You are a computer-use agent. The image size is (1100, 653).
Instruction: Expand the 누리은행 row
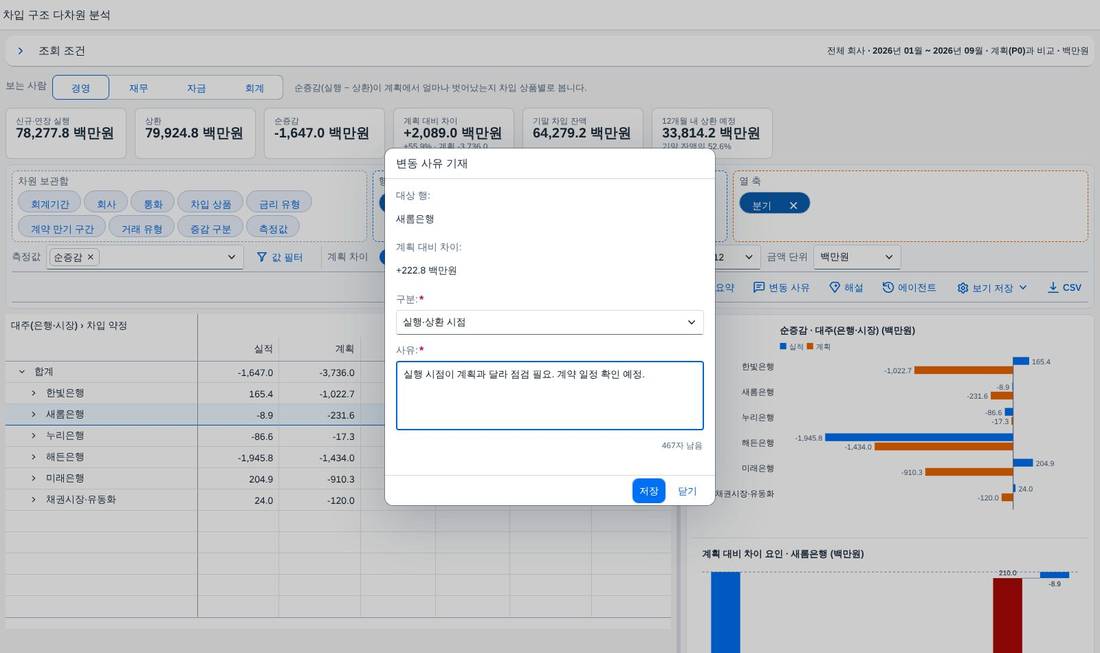pos(33,436)
